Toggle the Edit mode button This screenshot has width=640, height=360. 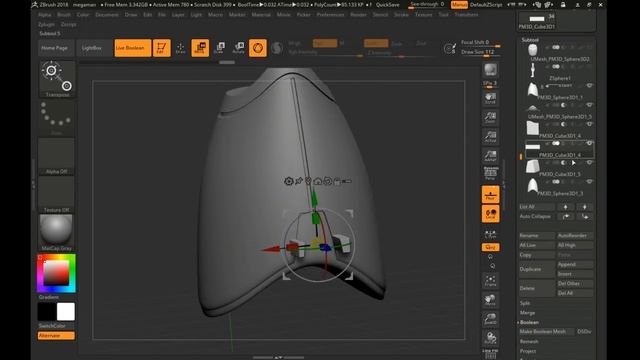pos(162,48)
